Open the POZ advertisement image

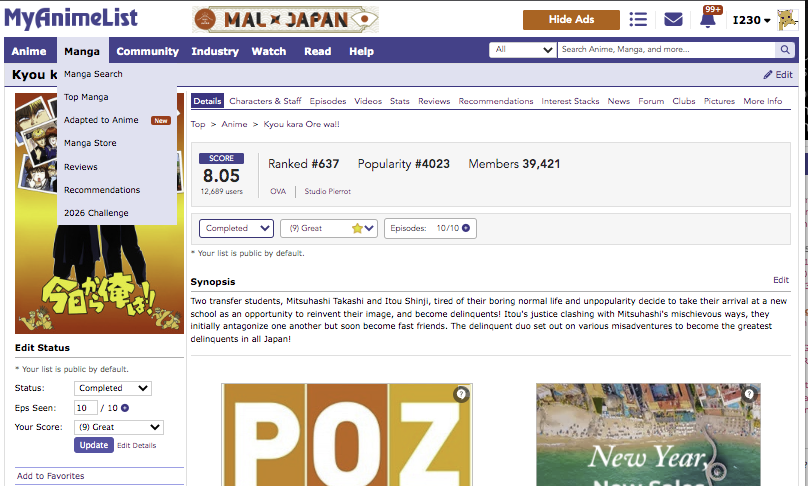tap(347, 434)
